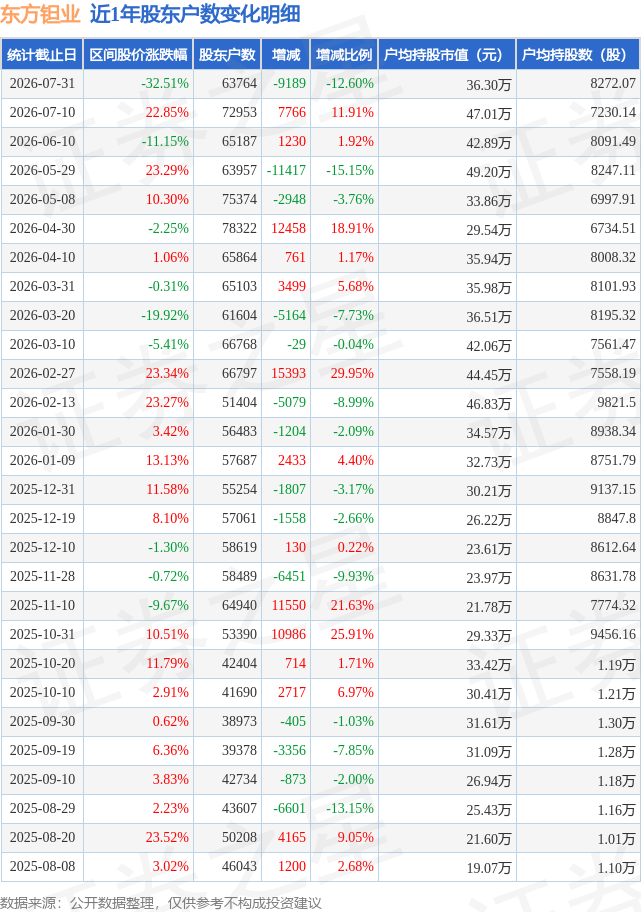
Task: Click the 户均持股数（股） column header
Action: click(x=578, y=55)
